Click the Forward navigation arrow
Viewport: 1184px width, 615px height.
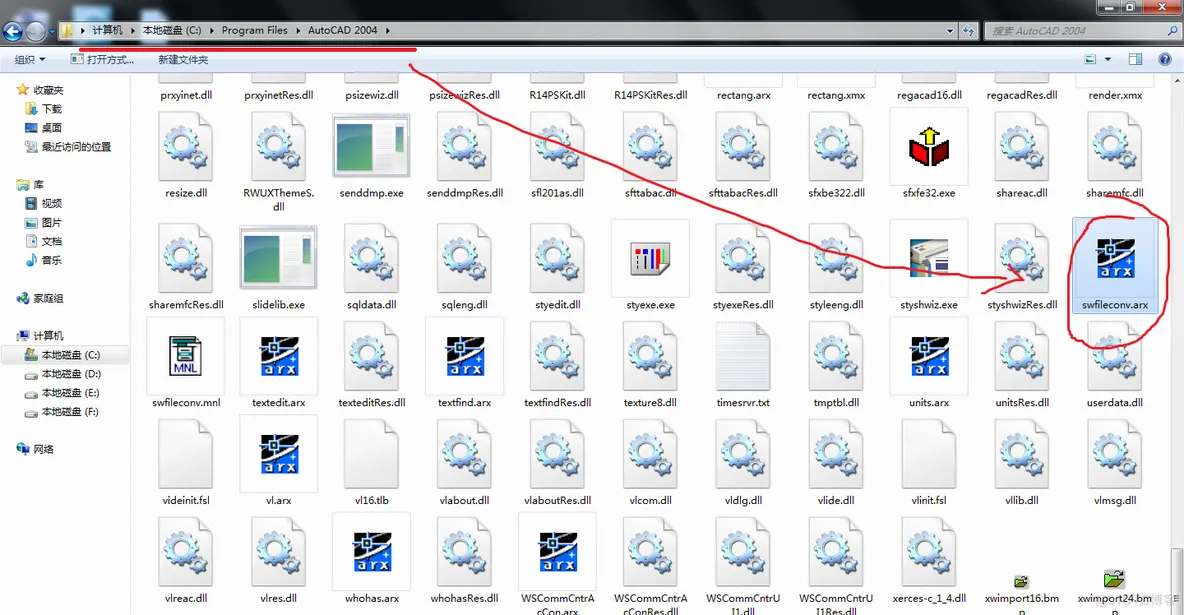coord(35,31)
